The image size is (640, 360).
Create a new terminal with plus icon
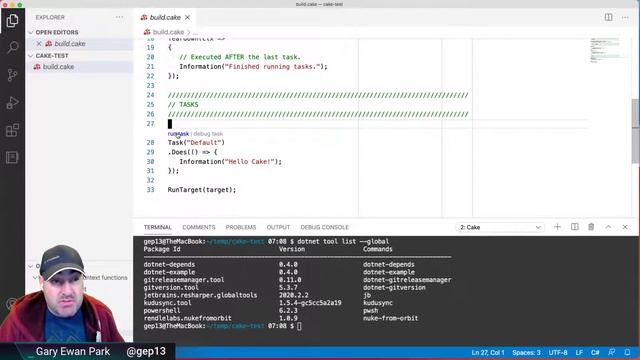click(557, 227)
